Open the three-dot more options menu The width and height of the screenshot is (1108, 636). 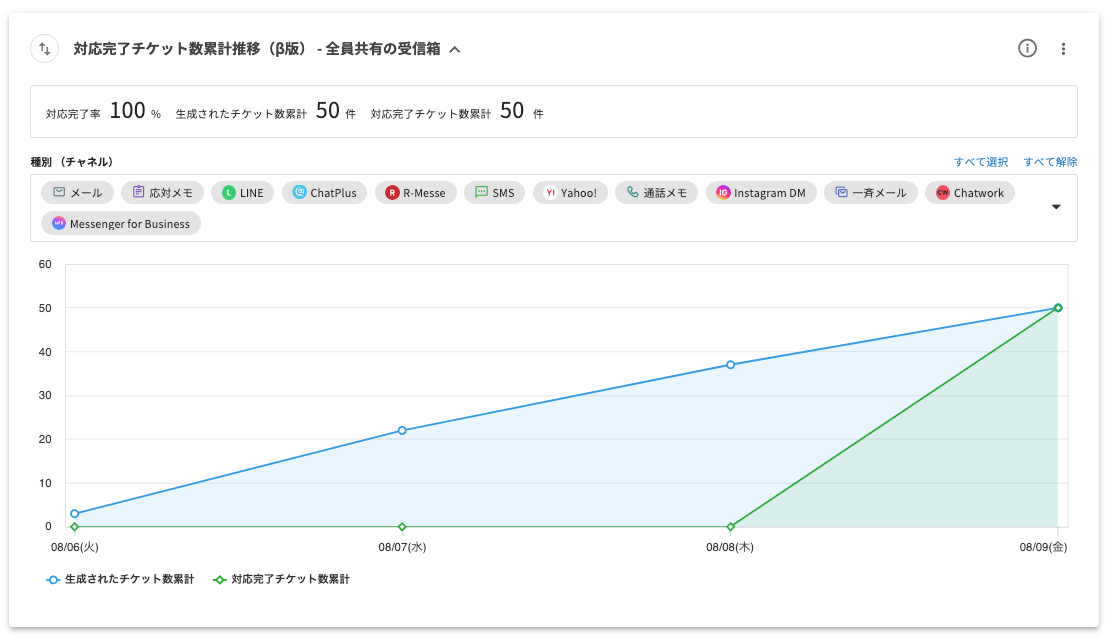pyautogui.click(x=1063, y=49)
